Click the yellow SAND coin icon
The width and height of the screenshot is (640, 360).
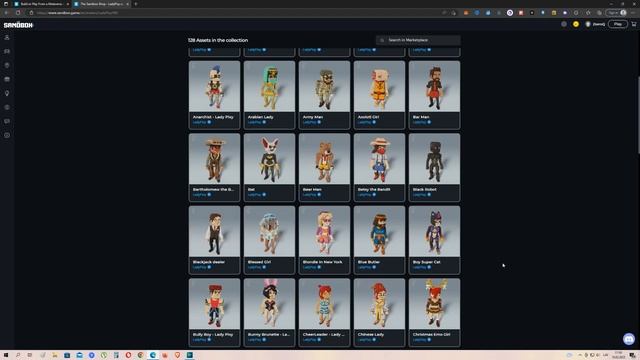(576, 24)
